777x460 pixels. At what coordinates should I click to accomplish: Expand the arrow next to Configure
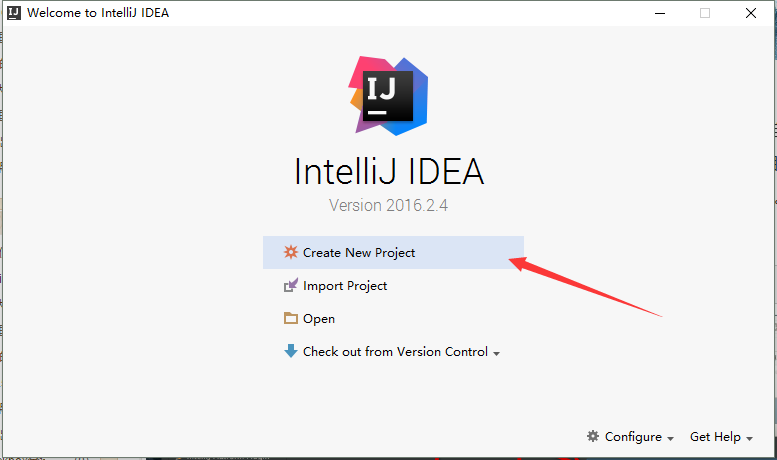670,439
